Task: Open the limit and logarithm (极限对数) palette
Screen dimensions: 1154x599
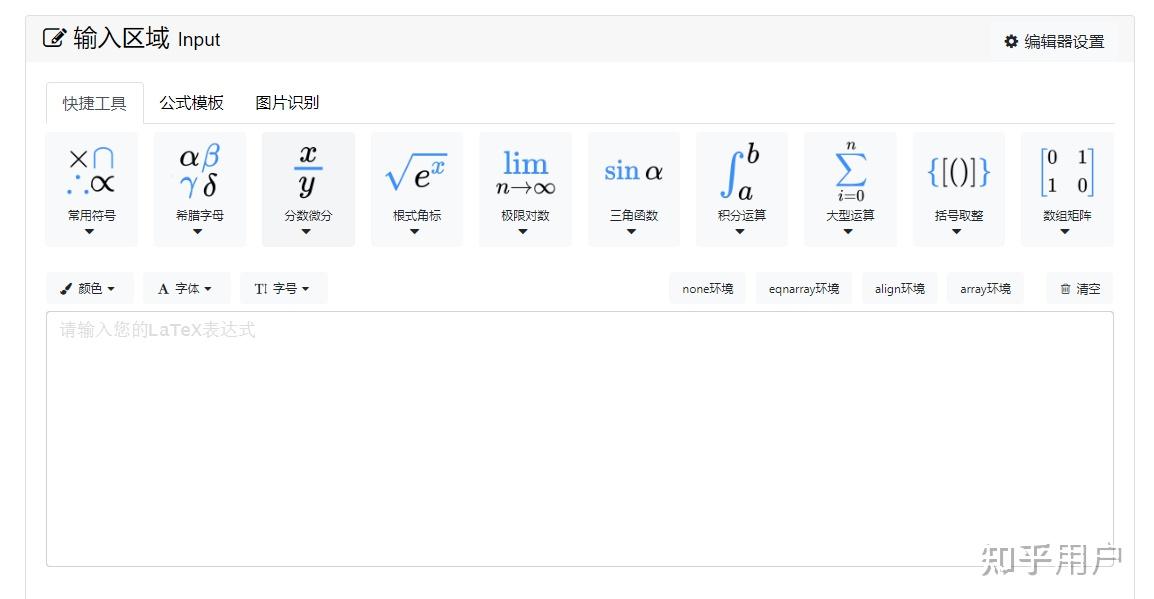Action: [524, 188]
